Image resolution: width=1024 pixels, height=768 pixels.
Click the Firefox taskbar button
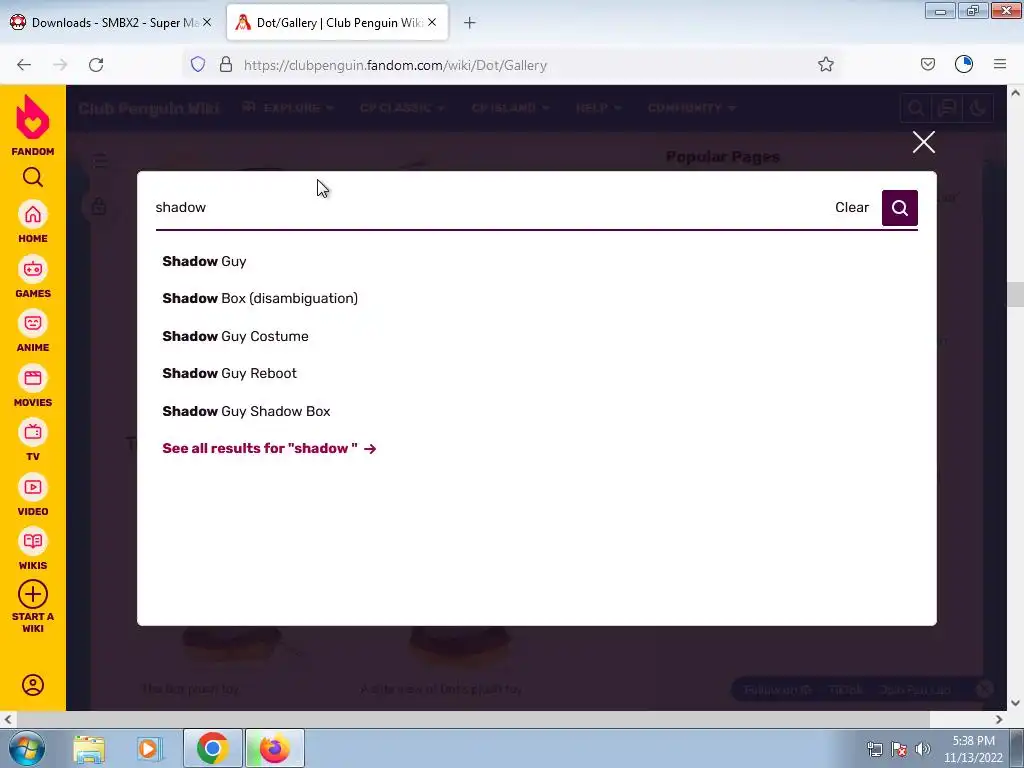click(x=274, y=748)
